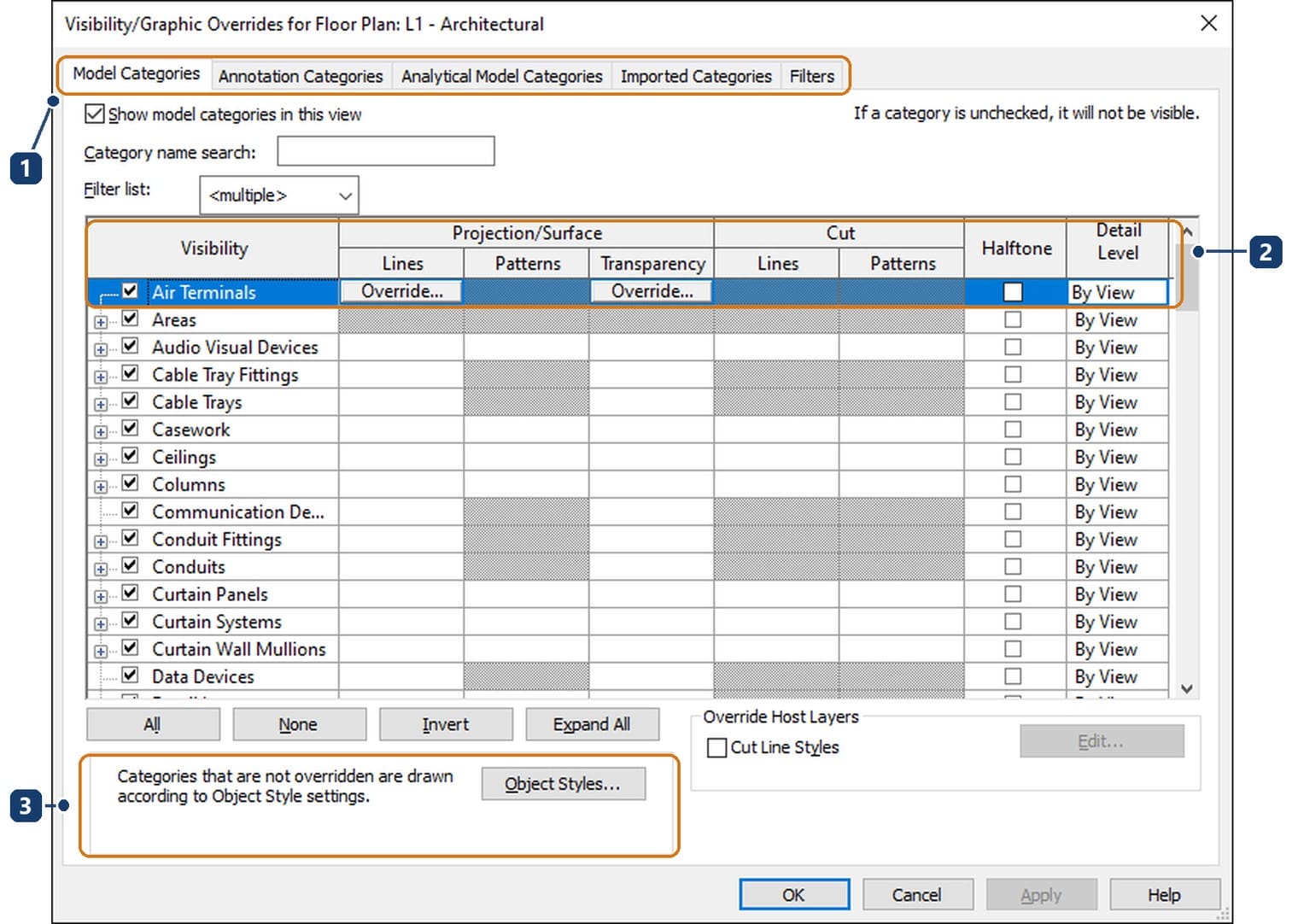Go to the Filters tab
Screen dimensions: 1298x924
[812, 76]
